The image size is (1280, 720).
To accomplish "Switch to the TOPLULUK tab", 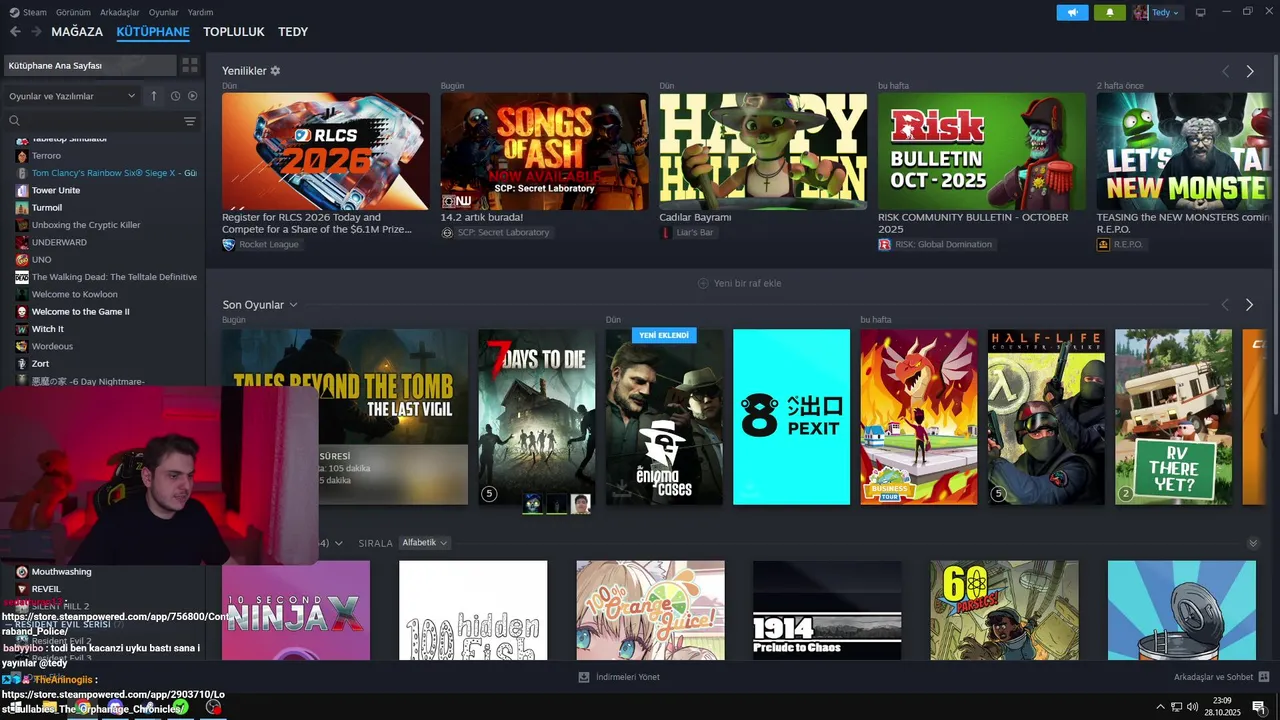I will (x=234, y=32).
